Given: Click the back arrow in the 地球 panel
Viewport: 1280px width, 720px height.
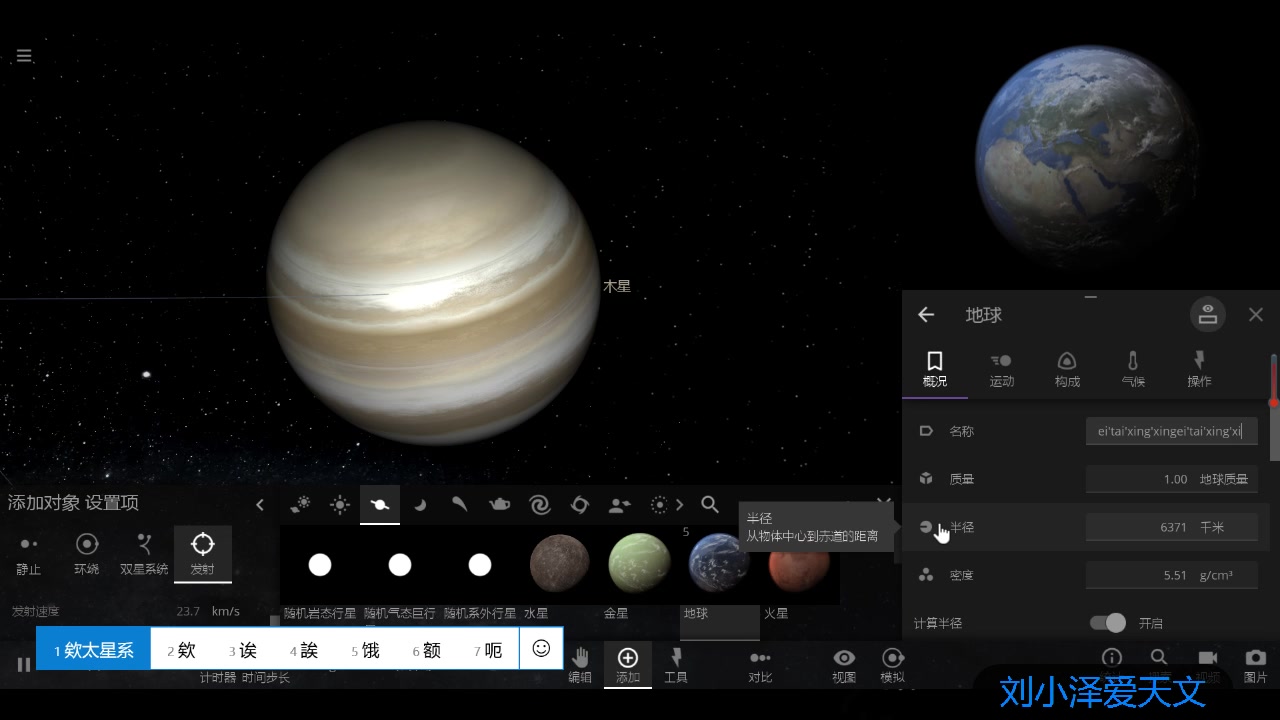Looking at the screenshot, I should tap(926, 314).
